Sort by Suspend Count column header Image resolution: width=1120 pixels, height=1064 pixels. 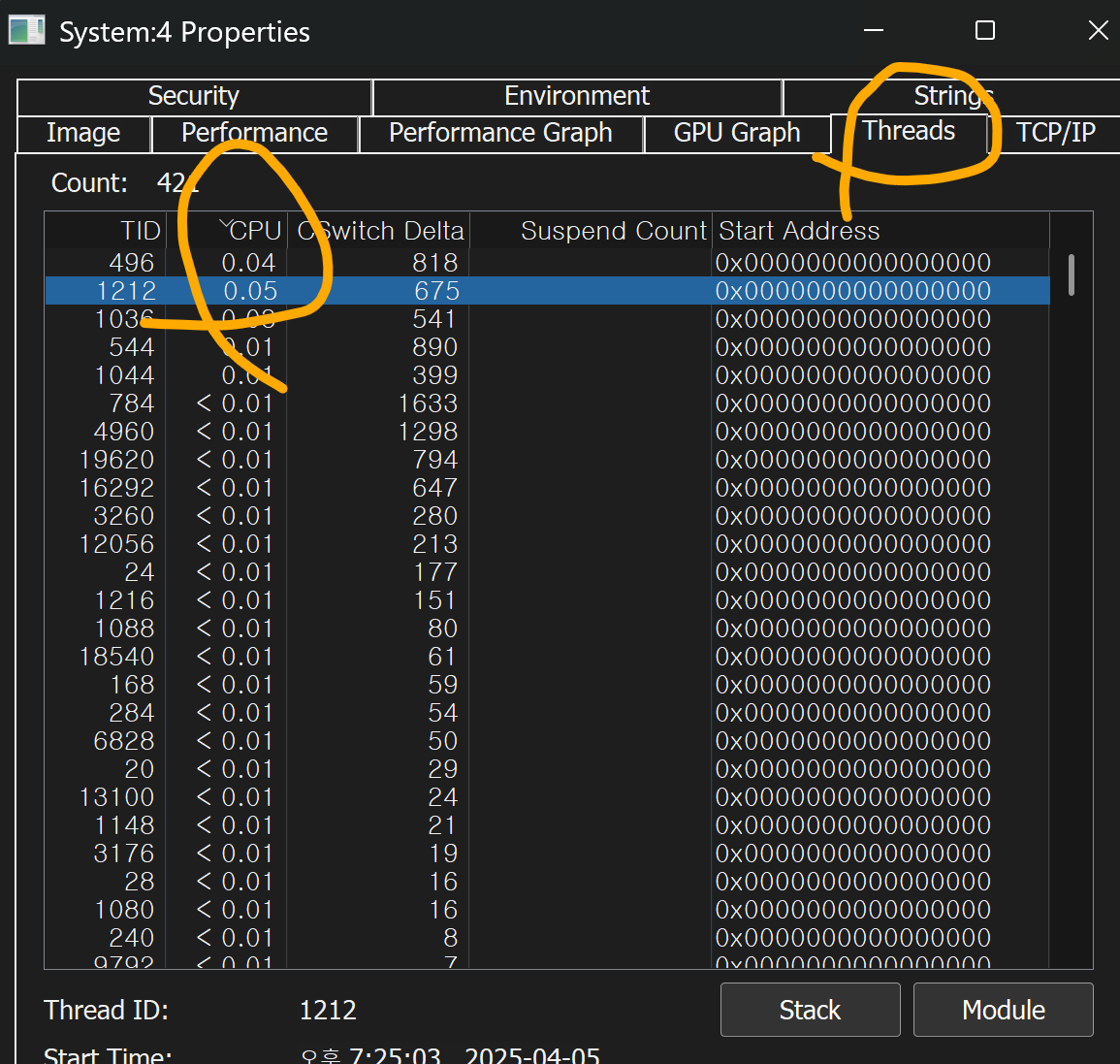click(591, 231)
